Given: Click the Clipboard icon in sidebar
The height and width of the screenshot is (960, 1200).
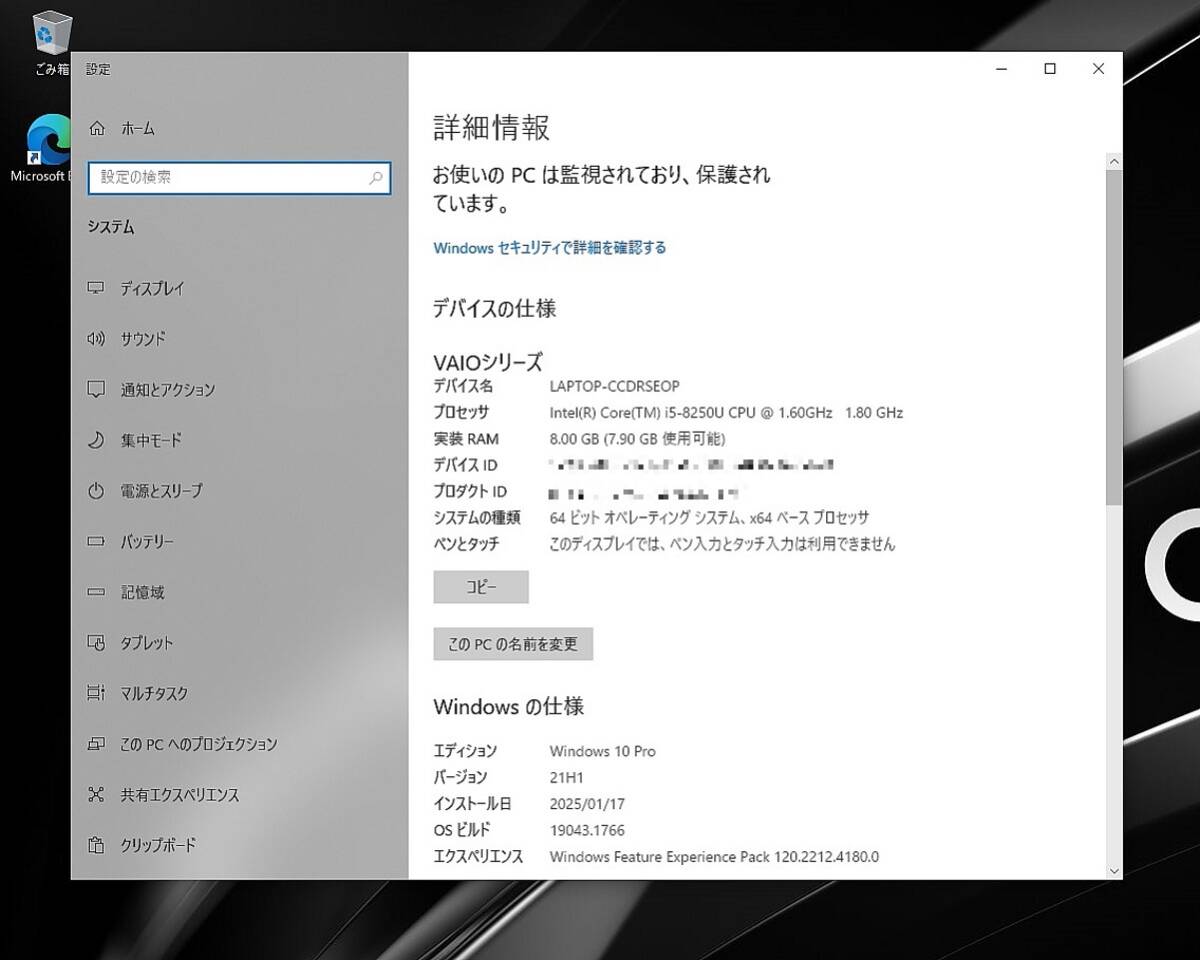Looking at the screenshot, I should [x=96, y=845].
